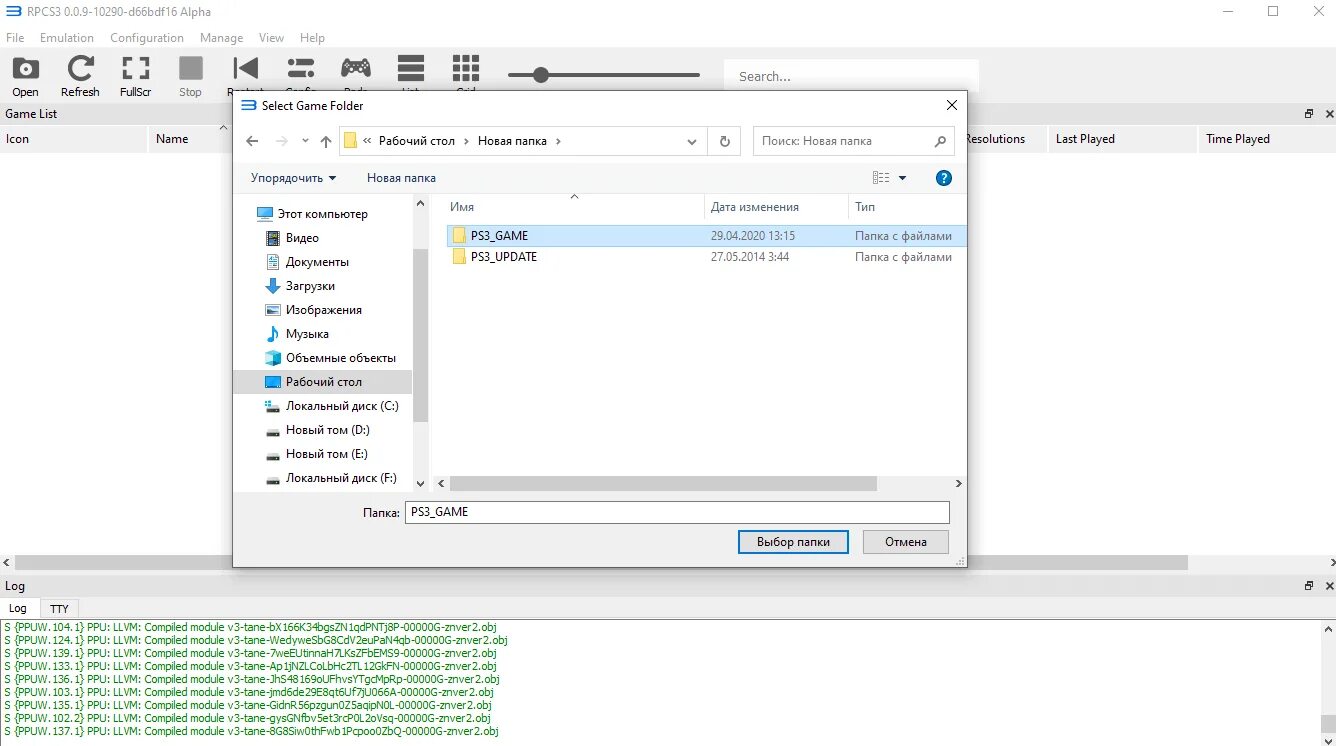The image size is (1336, 746).
Task: Click the Open toolbar icon in RPCS3
Action: click(25, 76)
